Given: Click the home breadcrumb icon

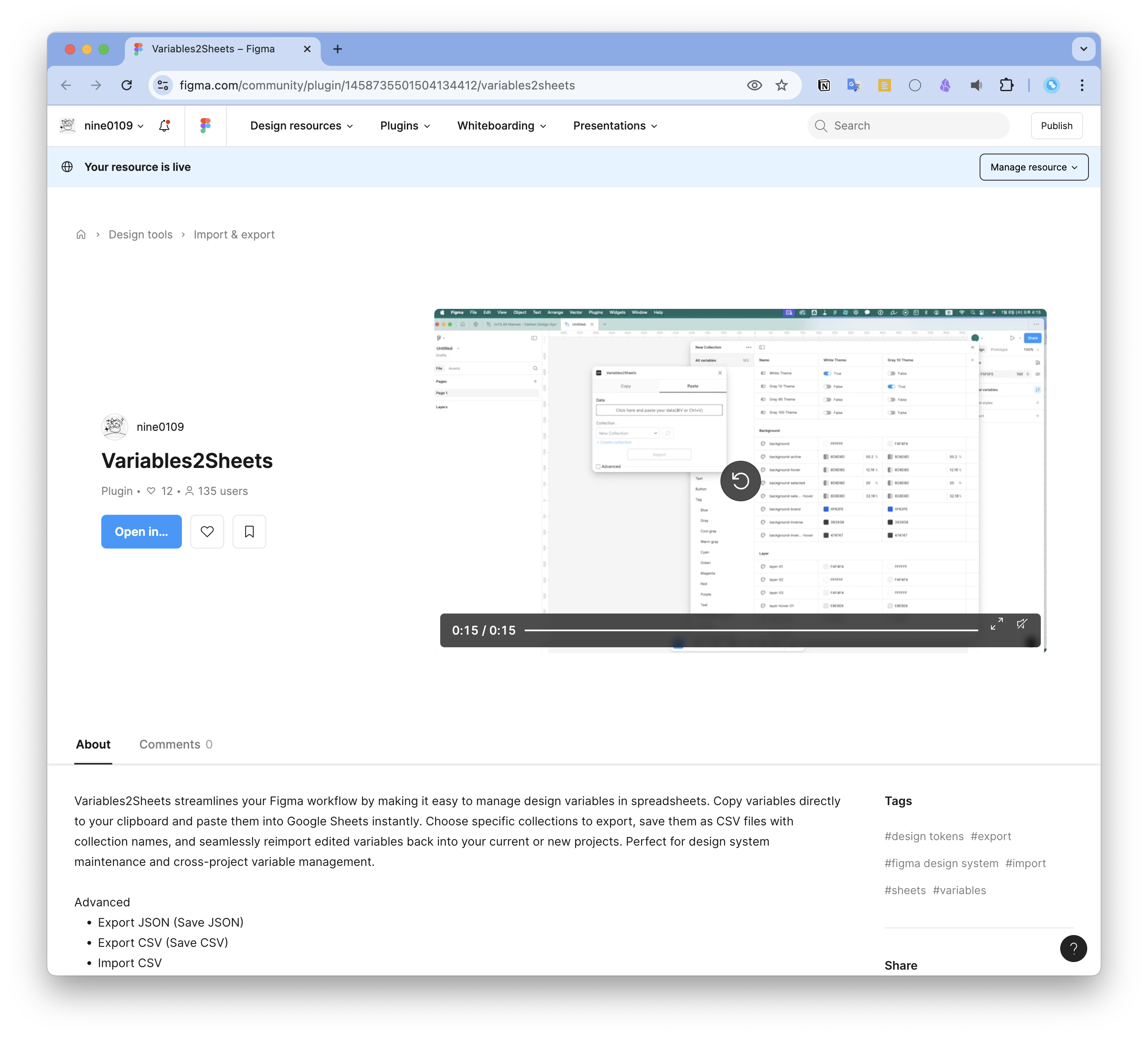Looking at the screenshot, I should pyautogui.click(x=81, y=235).
